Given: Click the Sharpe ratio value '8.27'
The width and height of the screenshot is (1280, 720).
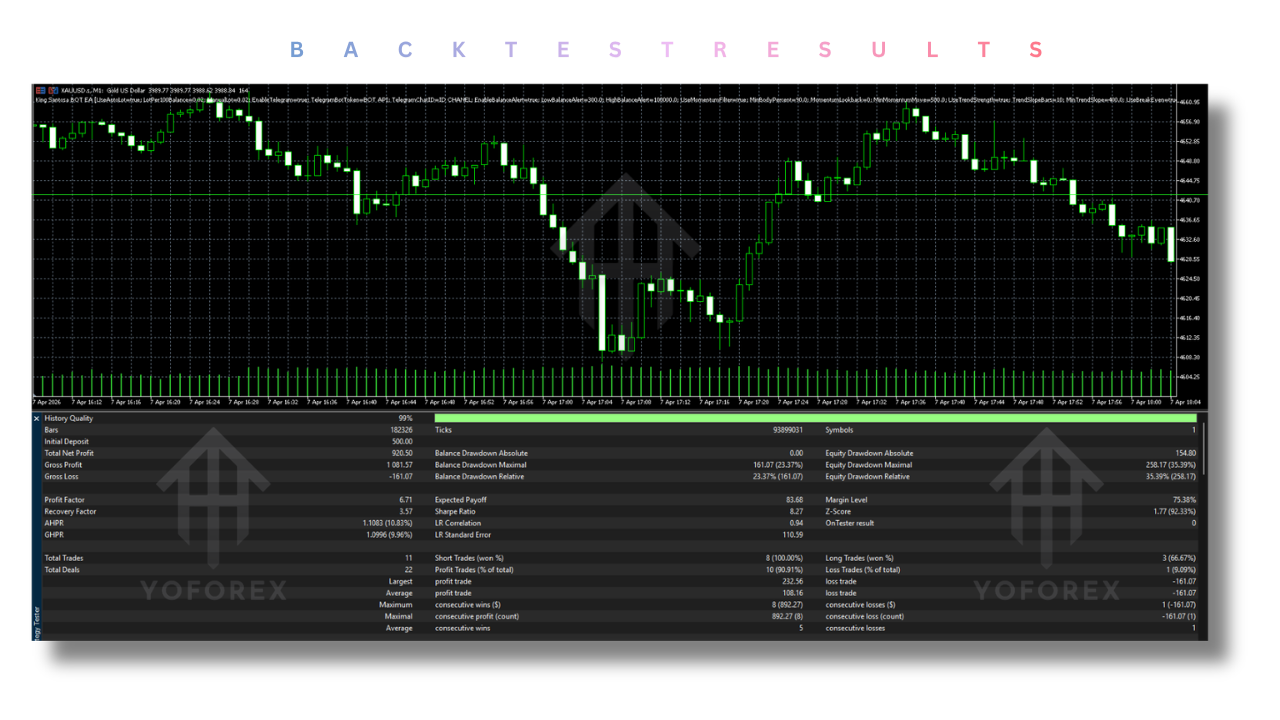Looking at the screenshot, I should tap(797, 512).
